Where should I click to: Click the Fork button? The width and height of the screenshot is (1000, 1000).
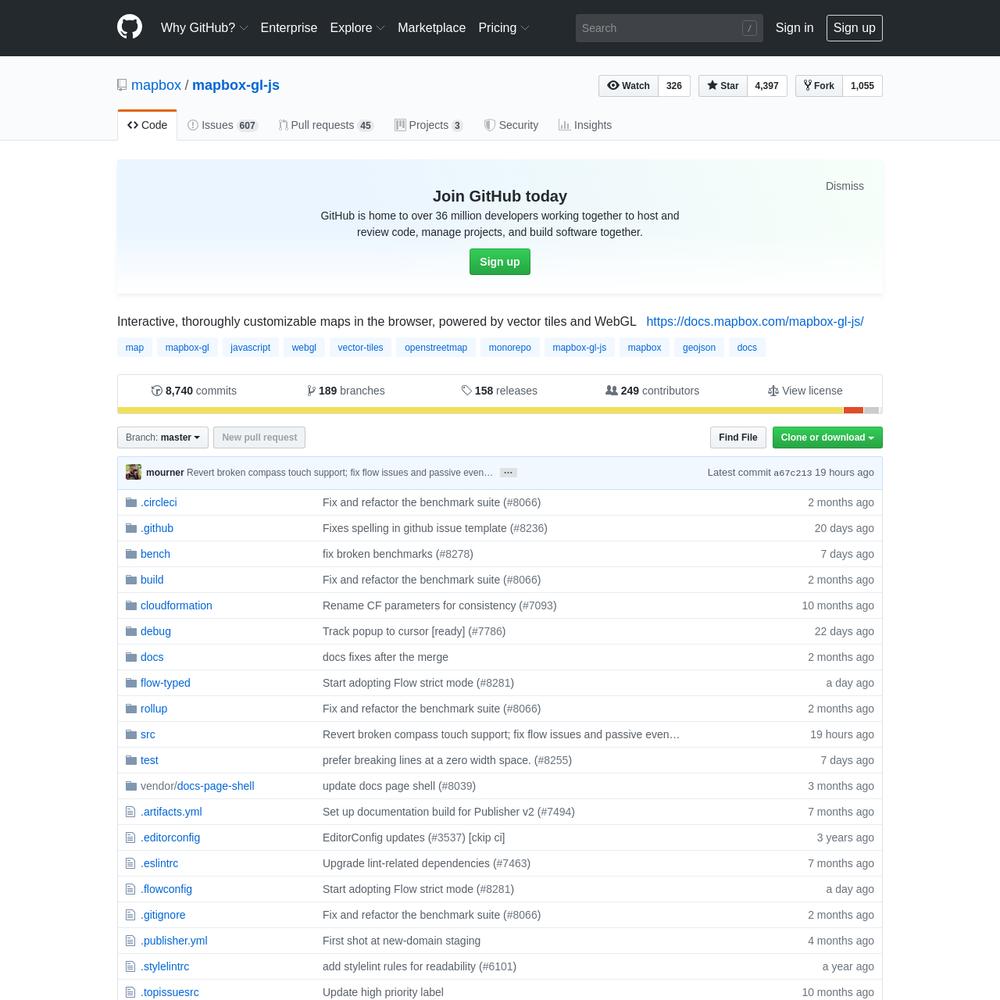tap(819, 85)
